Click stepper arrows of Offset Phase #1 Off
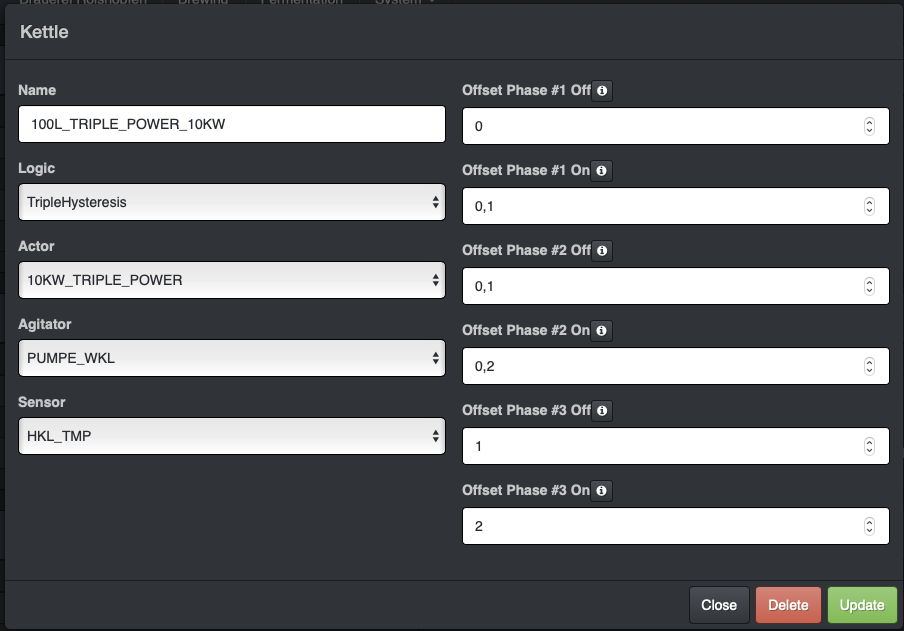The image size is (904, 631). tap(869, 127)
